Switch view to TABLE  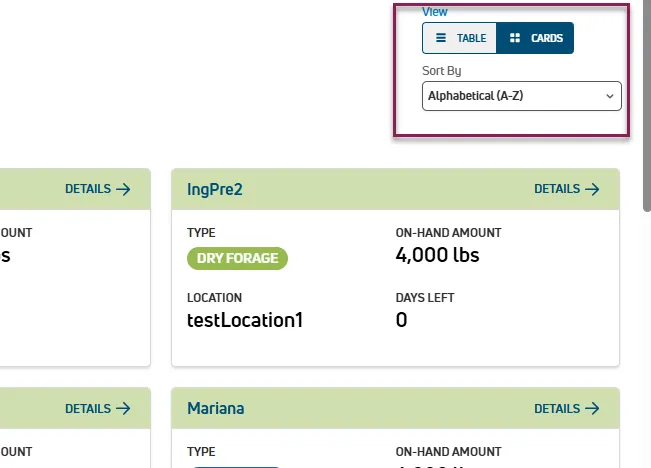coord(459,38)
